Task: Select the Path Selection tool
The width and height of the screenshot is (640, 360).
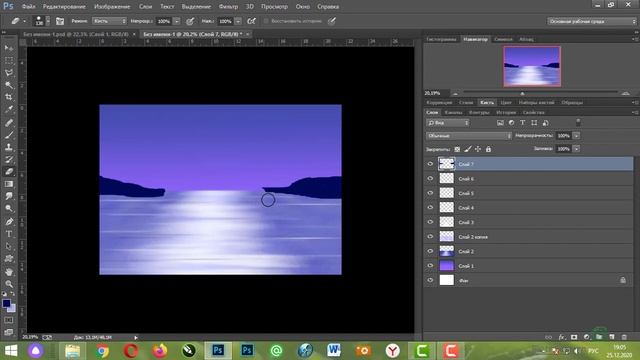Action: click(9, 246)
